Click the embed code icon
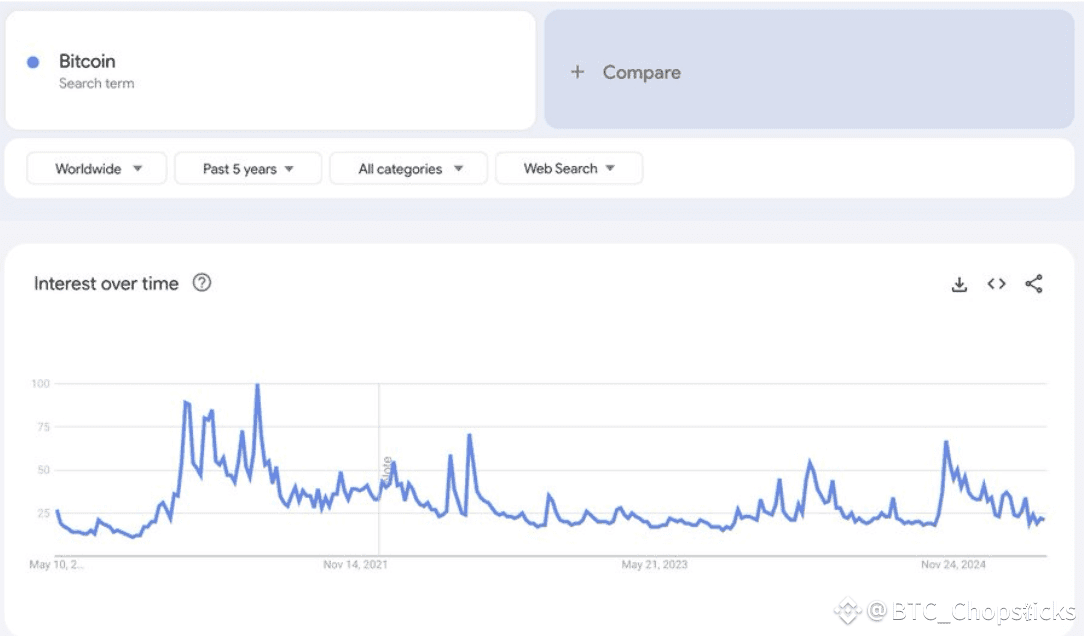This screenshot has width=1084, height=636. [996, 284]
